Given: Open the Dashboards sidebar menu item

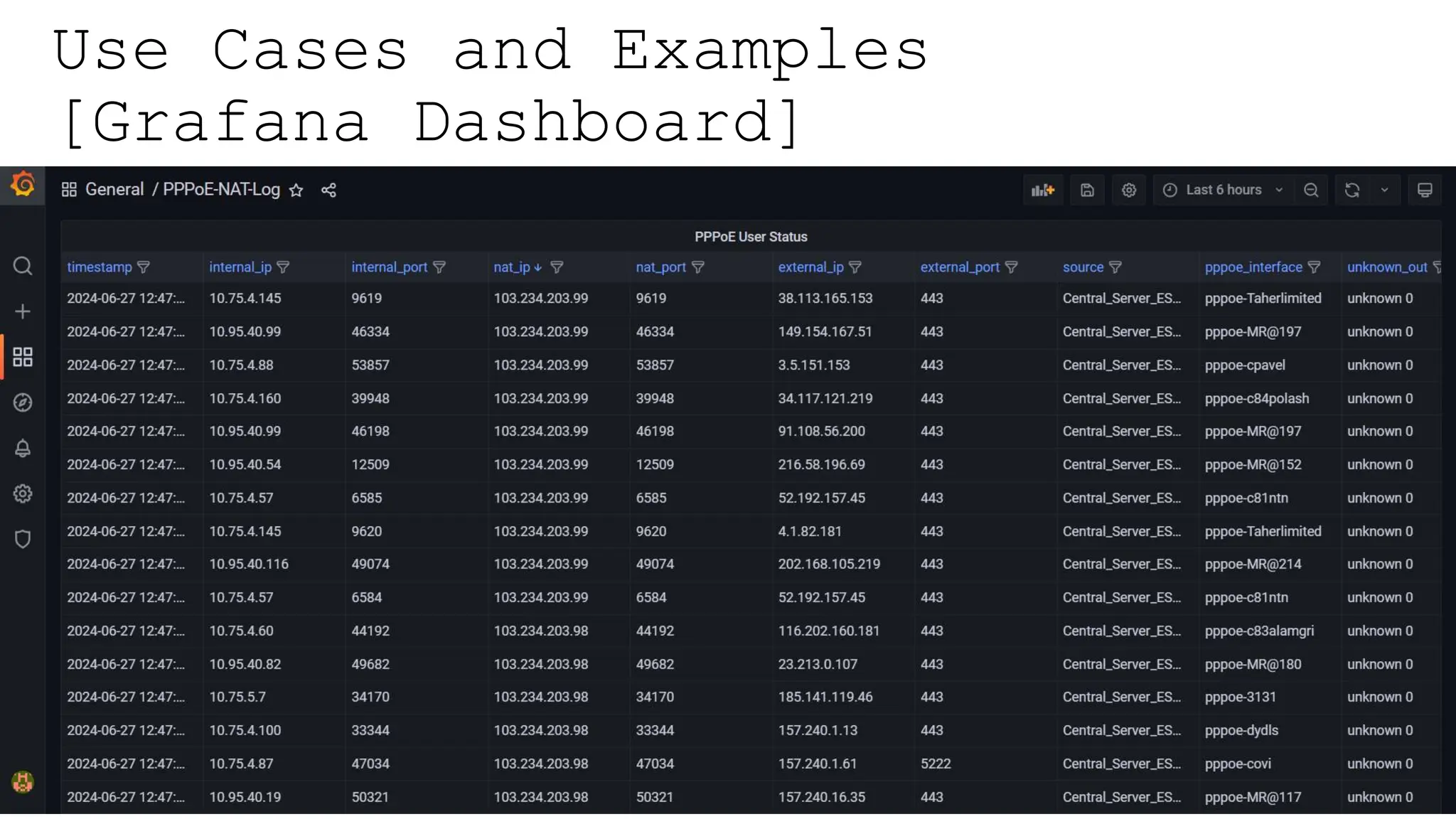Looking at the screenshot, I should (x=23, y=357).
